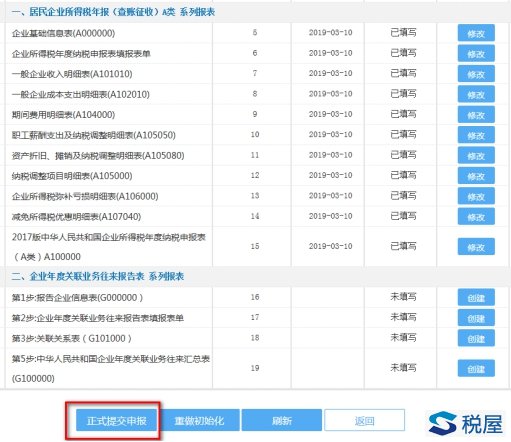Modify the 一般企业收入明细表(A101010) row
511x442 pixels.
[x=476, y=74]
